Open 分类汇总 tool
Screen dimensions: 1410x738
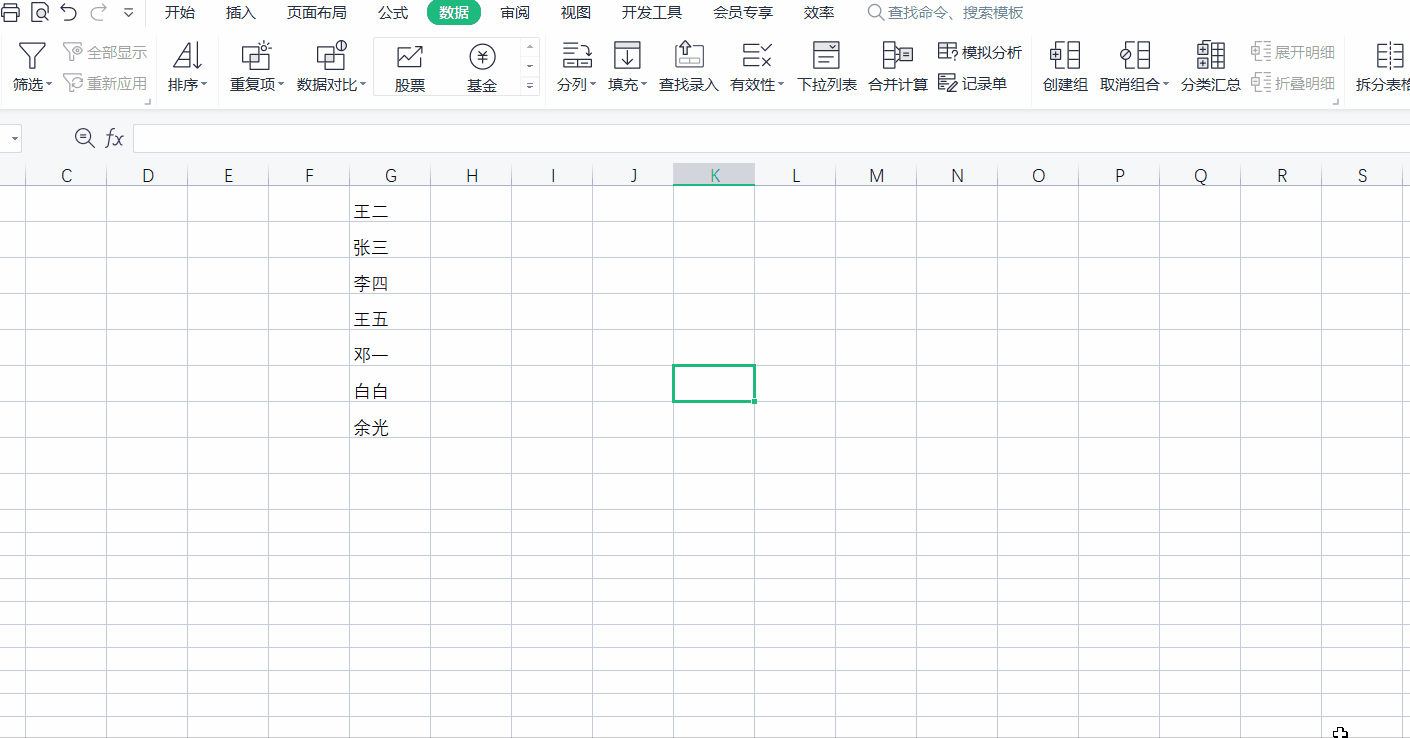pos(1211,67)
